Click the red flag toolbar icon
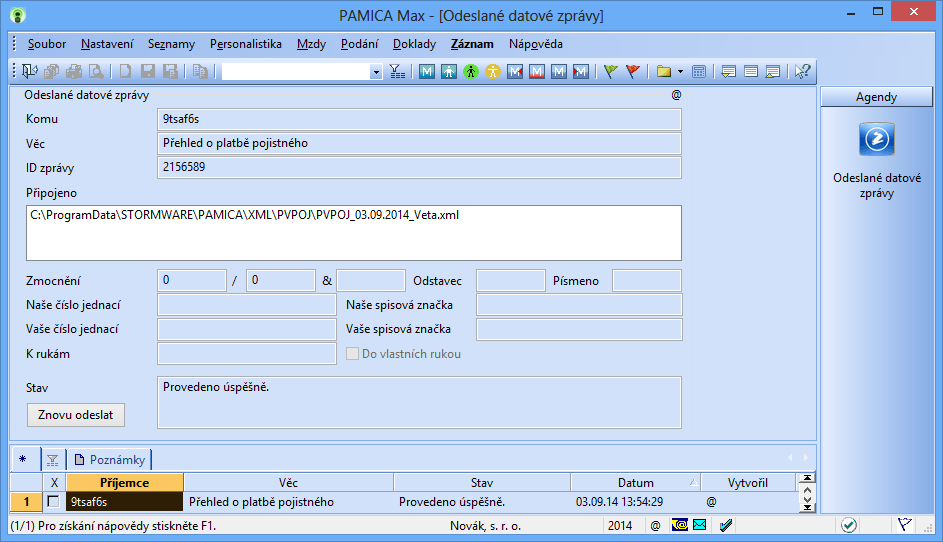Screen dimensions: 943x542 (633, 72)
